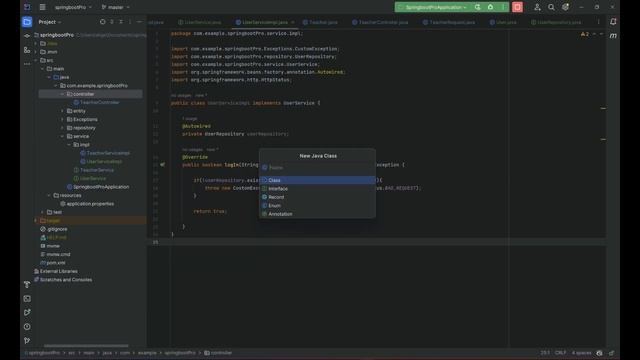
Task: Collapse the impl package
Action: (69, 145)
